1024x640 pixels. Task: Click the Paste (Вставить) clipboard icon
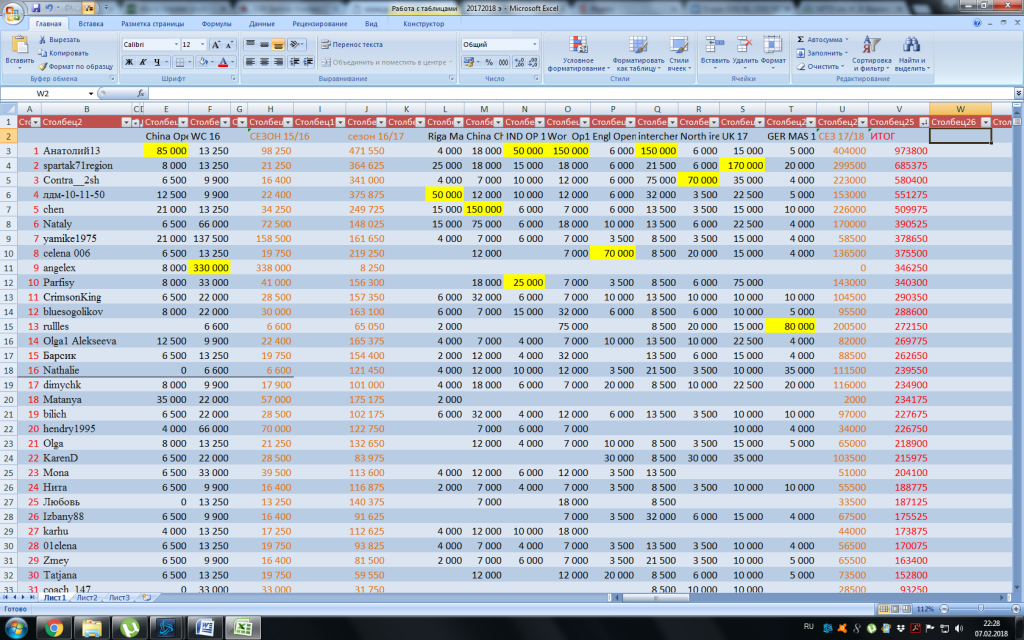[18, 46]
